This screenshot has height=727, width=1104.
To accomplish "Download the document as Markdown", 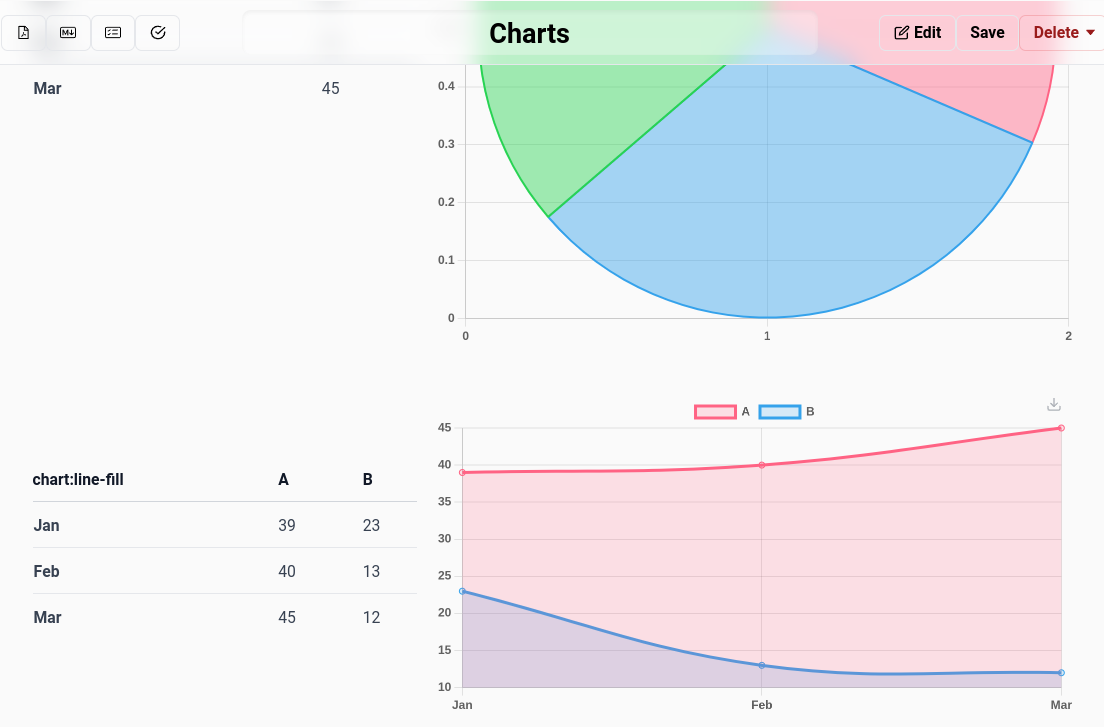I will pyautogui.click(x=67, y=32).
